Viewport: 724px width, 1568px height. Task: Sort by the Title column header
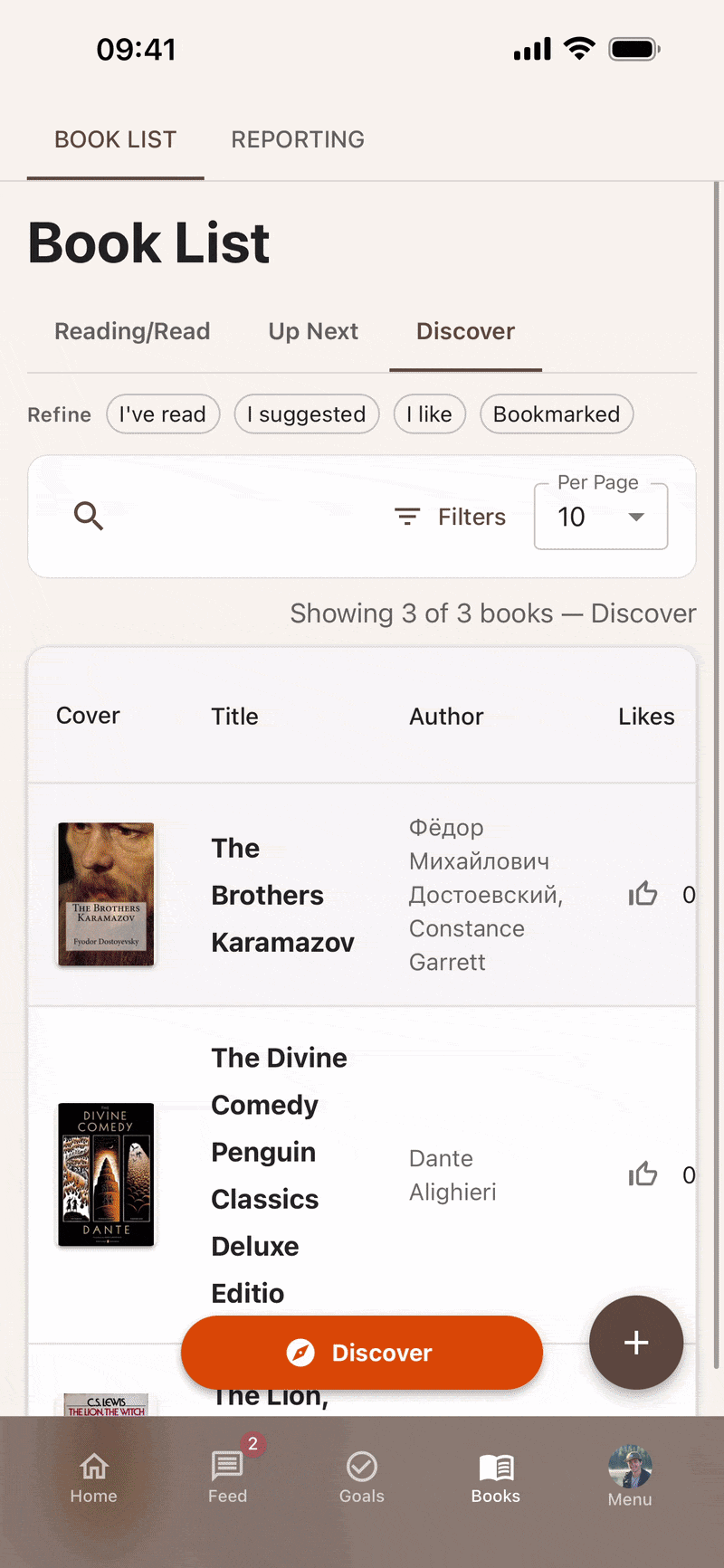point(234,716)
